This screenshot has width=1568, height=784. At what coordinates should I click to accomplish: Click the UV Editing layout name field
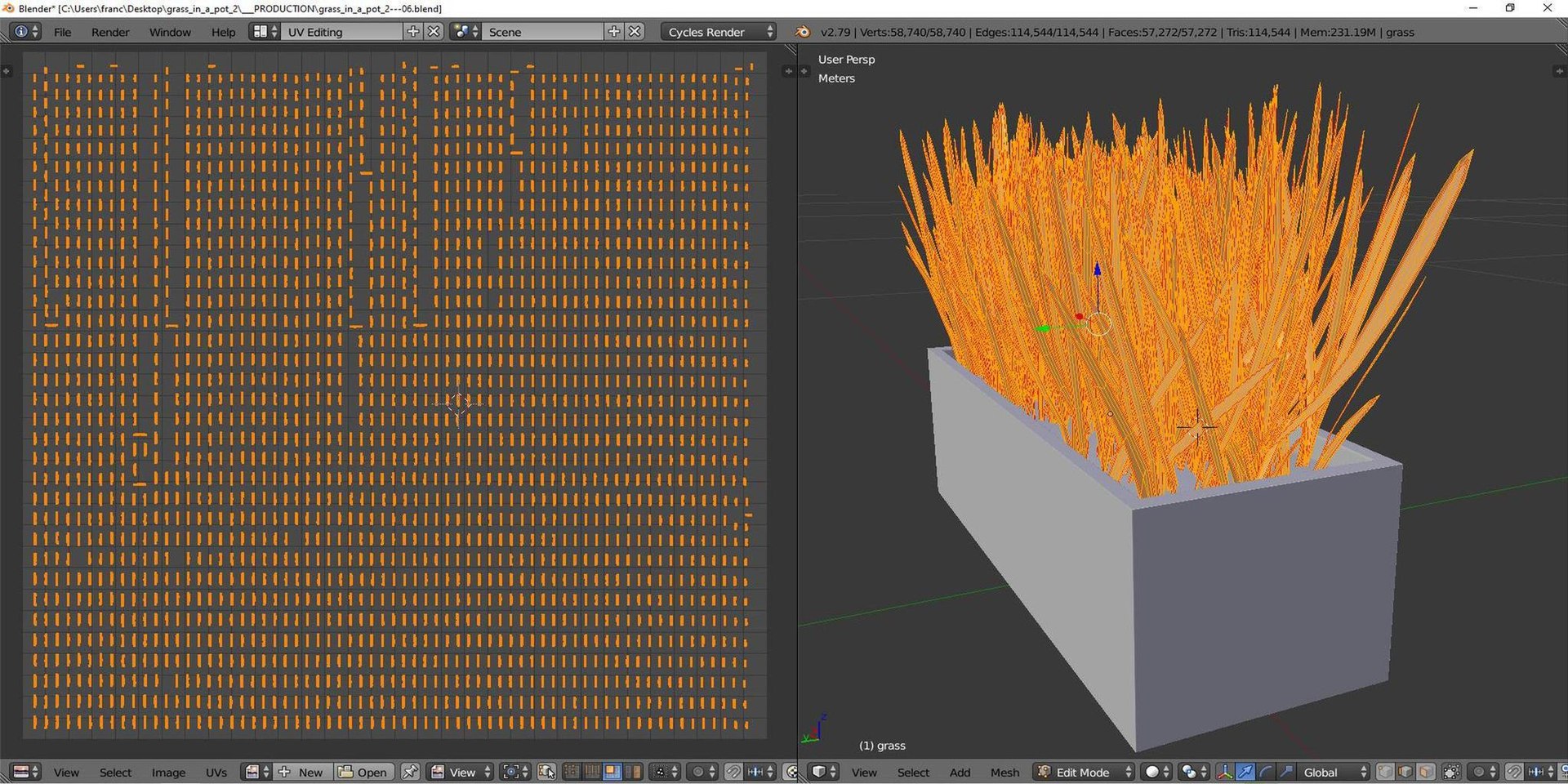click(x=342, y=32)
